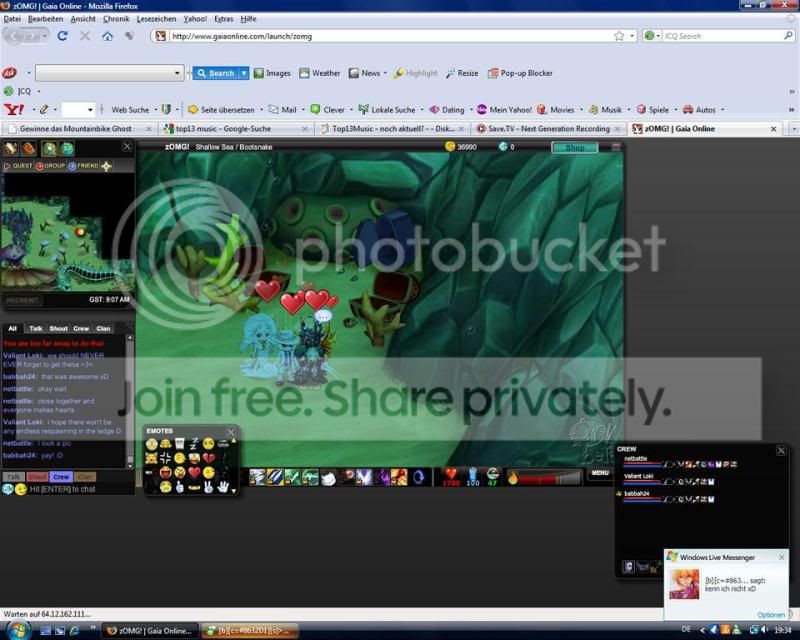Send the peace sign hand emote

coord(208,487)
